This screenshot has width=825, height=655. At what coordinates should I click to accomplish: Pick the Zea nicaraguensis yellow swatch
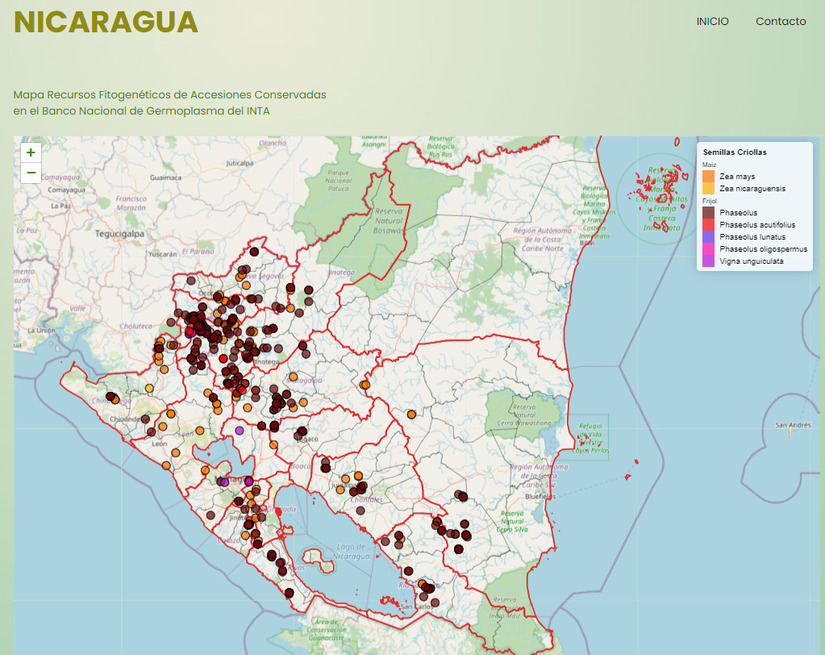click(708, 188)
